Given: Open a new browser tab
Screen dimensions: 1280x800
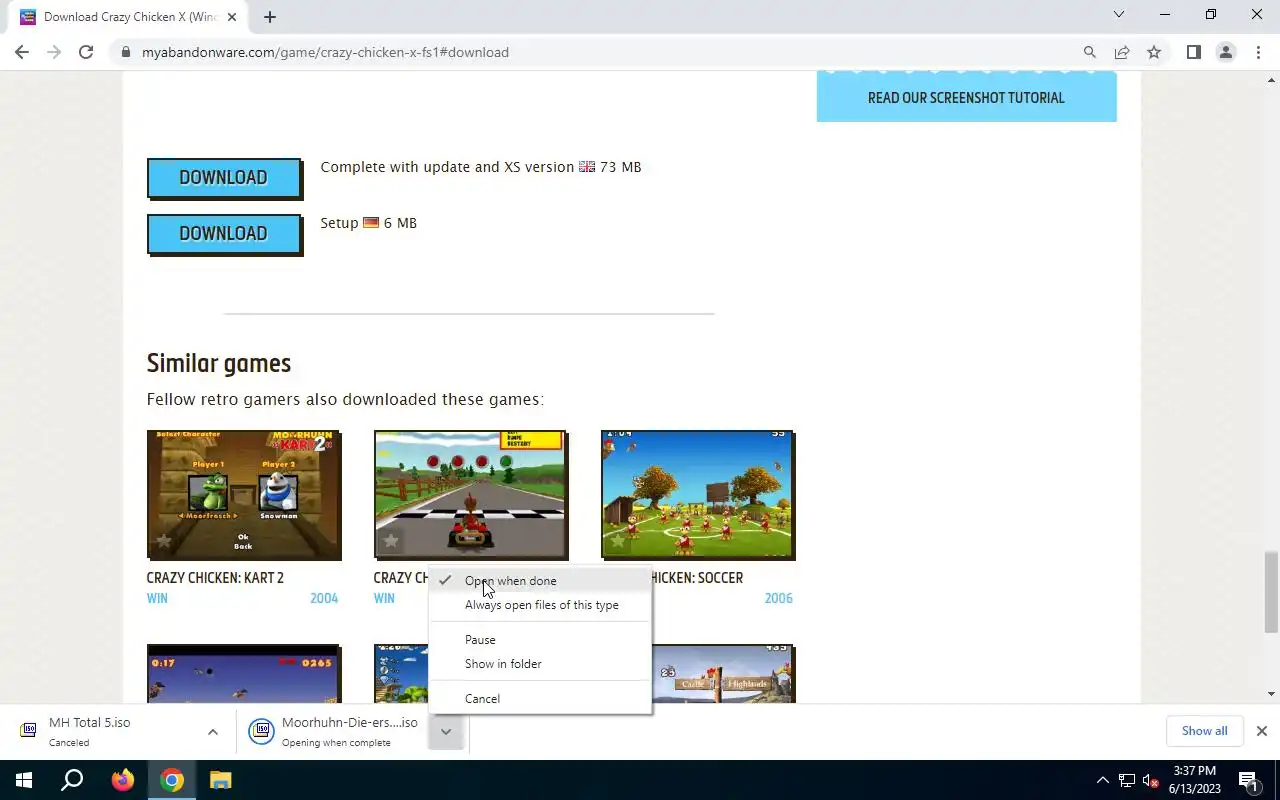Looking at the screenshot, I should (x=270, y=17).
